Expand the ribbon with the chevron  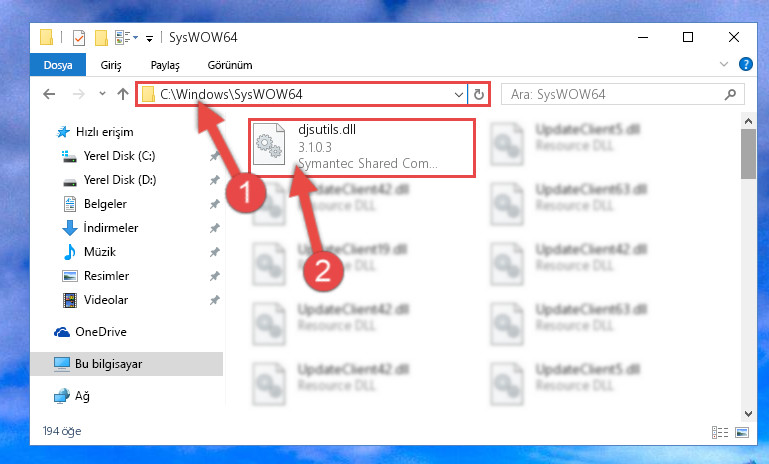pyautogui.click(x=724, y=64)
